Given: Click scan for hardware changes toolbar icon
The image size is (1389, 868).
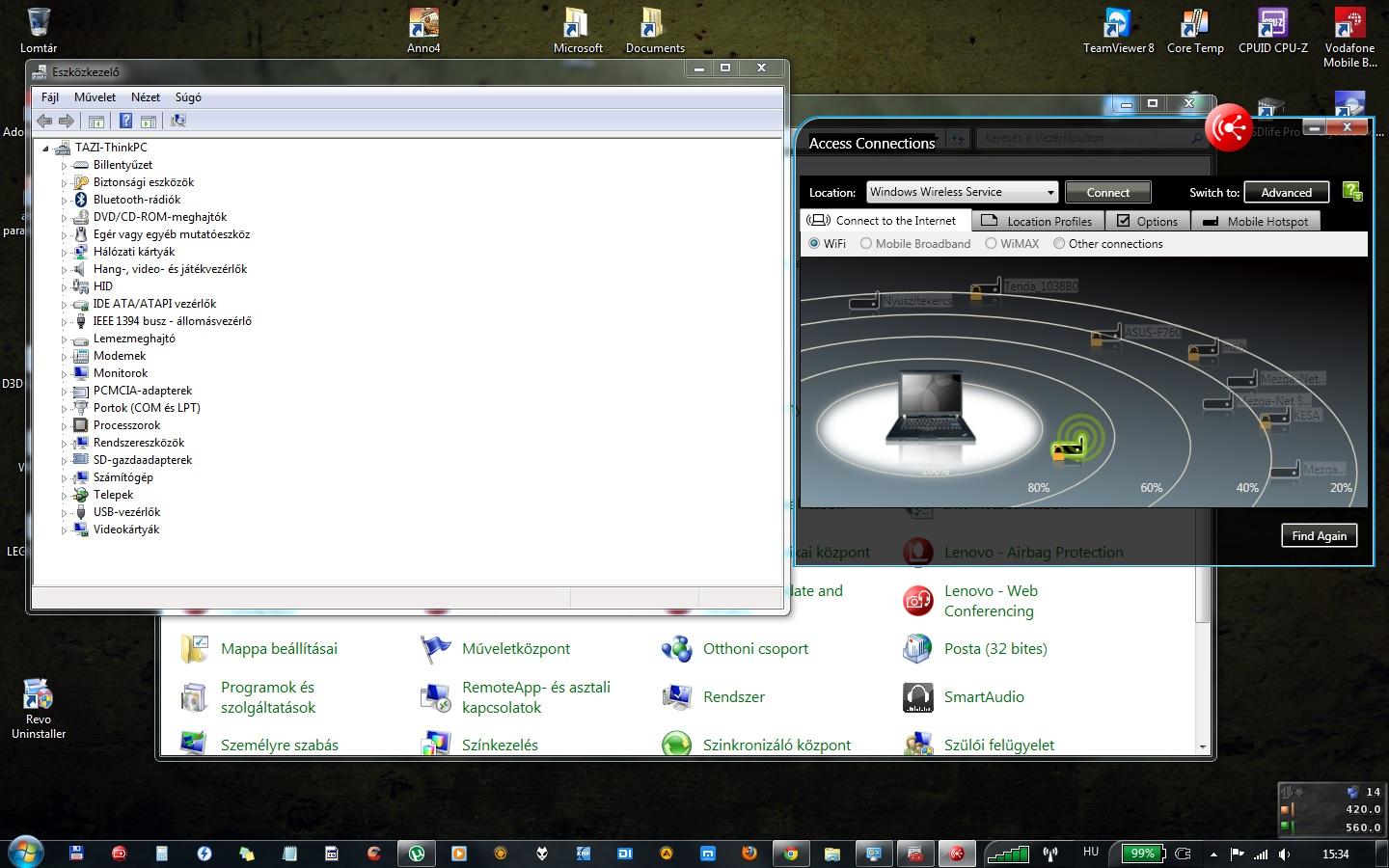Looking at the screenshot, I should pyautogui.click(x=177, y=121).
